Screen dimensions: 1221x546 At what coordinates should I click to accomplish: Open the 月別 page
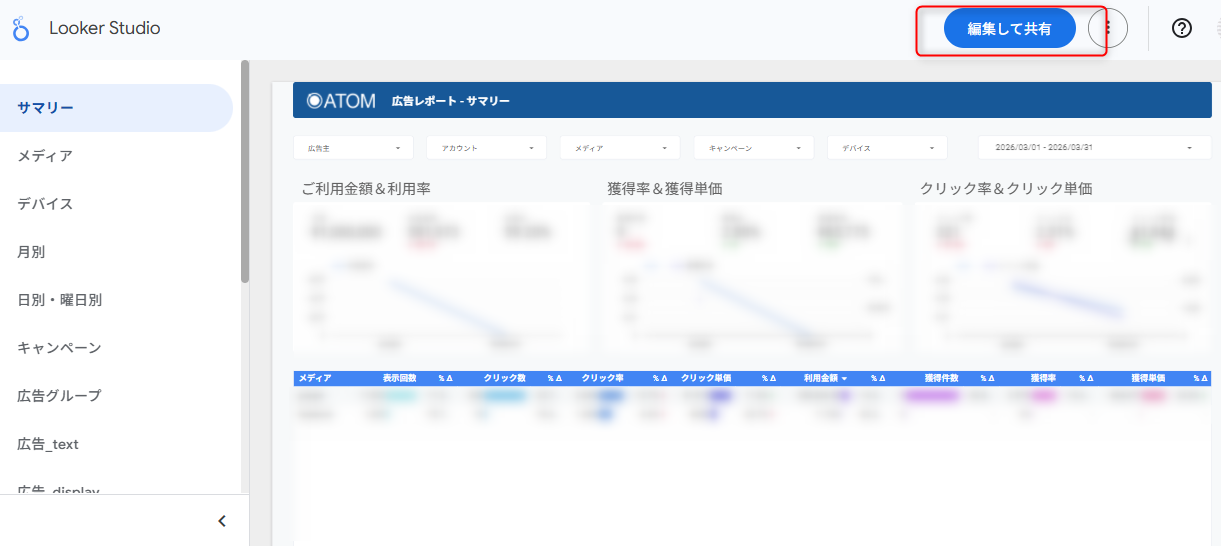pyautogui.click(x=32, y=252)
